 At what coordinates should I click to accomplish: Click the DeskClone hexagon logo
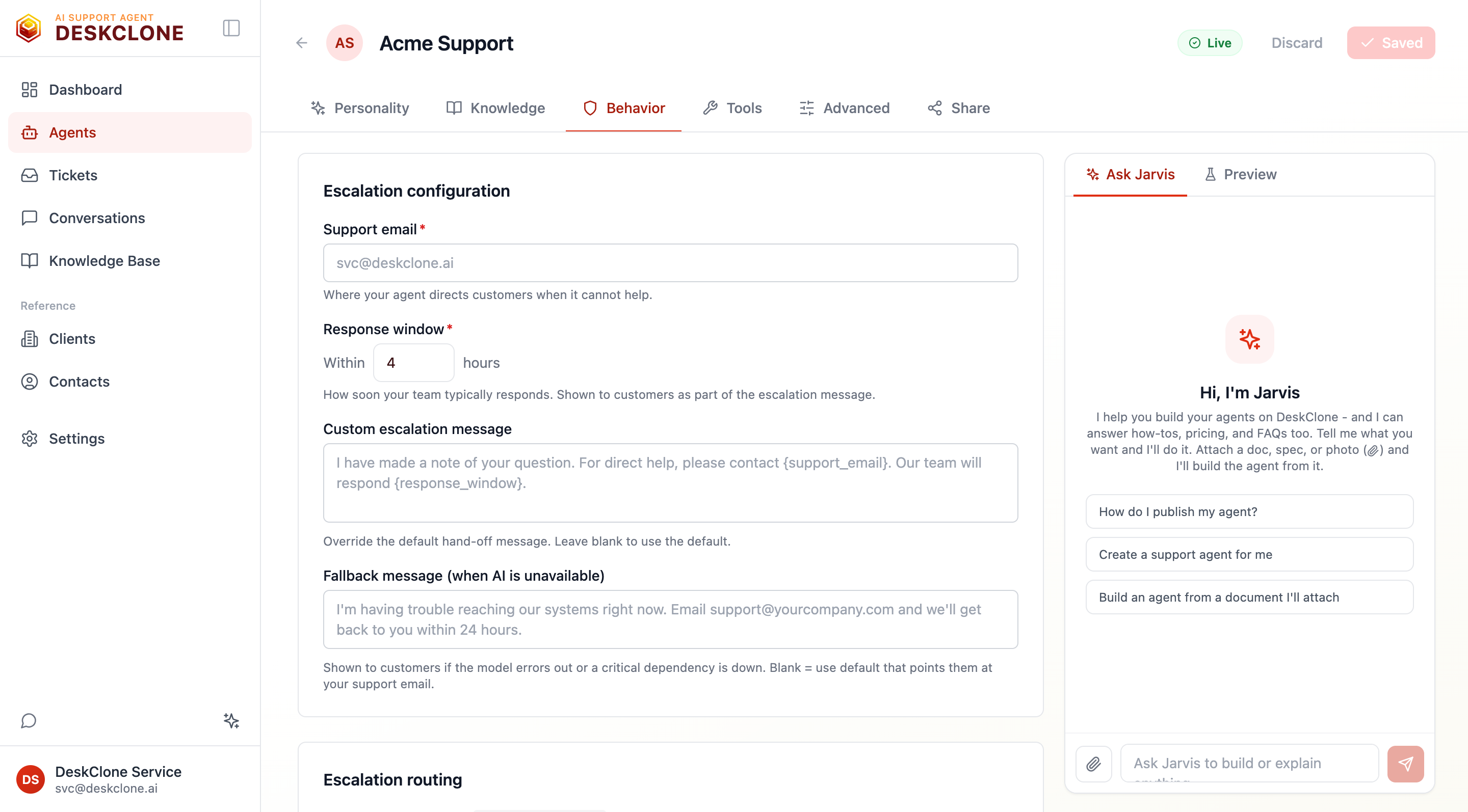[29, 28]
